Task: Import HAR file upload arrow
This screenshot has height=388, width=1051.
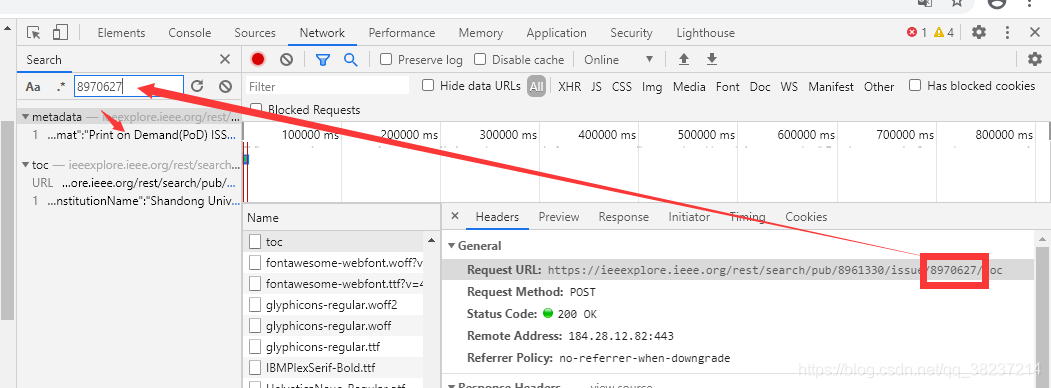Action: tap(684, 60)
